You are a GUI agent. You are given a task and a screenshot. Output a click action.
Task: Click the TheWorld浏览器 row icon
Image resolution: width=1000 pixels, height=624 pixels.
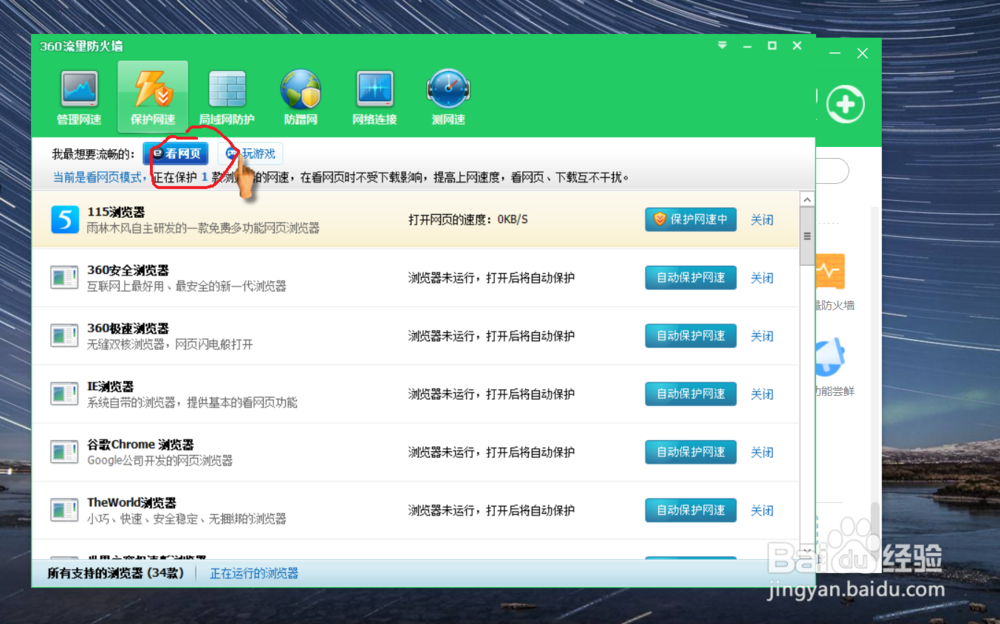click(64, 510)
